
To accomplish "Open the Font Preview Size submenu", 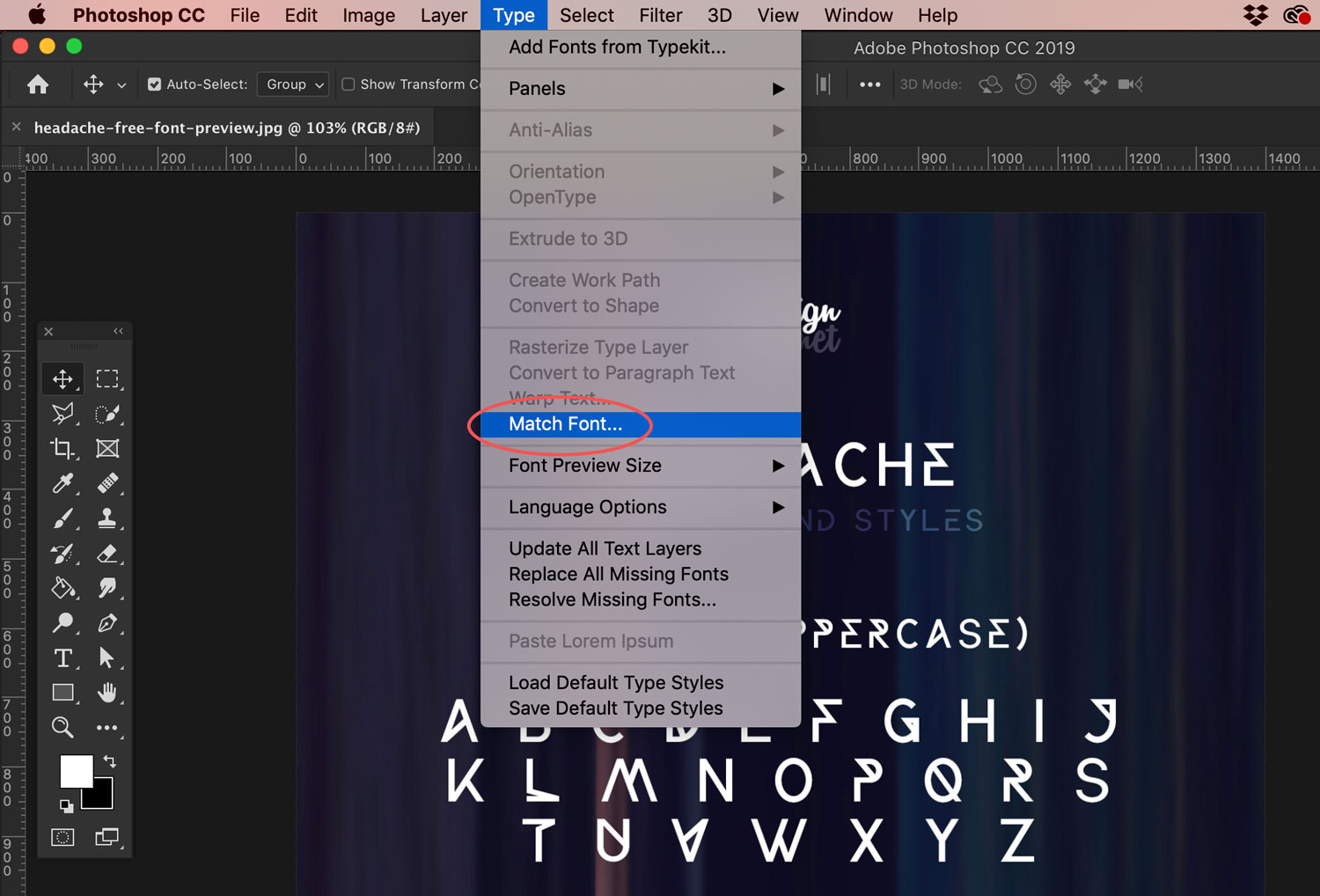I will pos(584,466).
